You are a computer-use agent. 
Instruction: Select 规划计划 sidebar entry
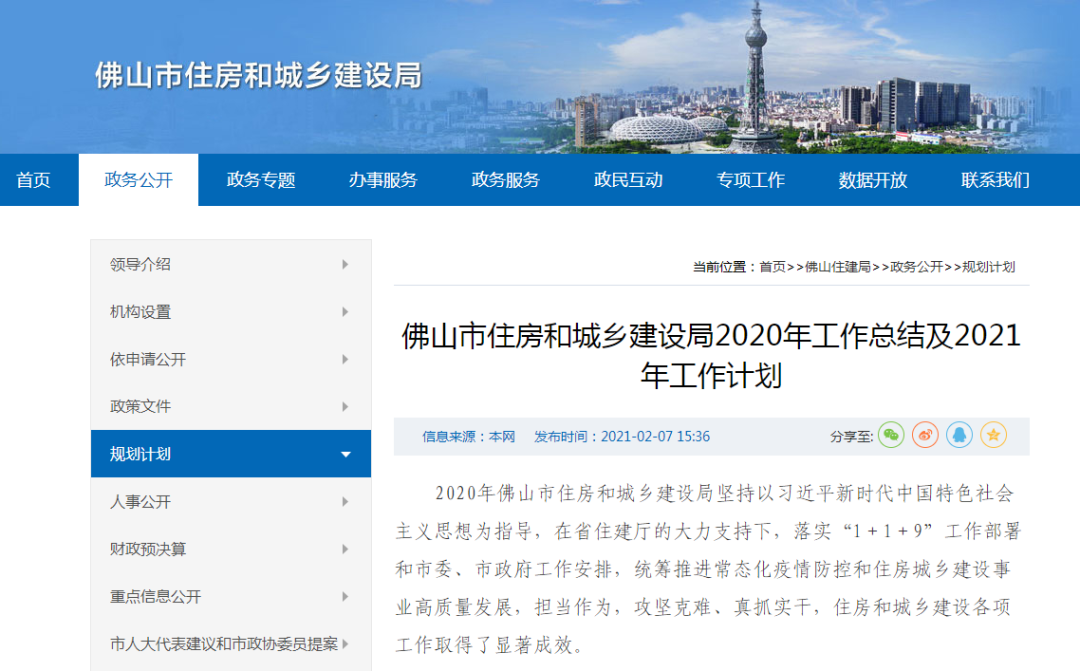click(231, 454)
